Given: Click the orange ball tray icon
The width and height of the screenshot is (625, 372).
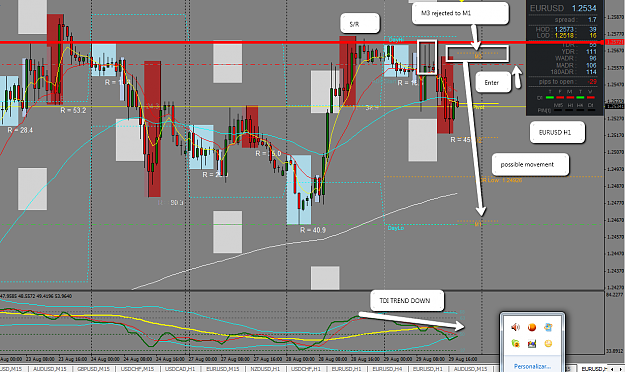Looking at the screenshot, I should (532, 327).
